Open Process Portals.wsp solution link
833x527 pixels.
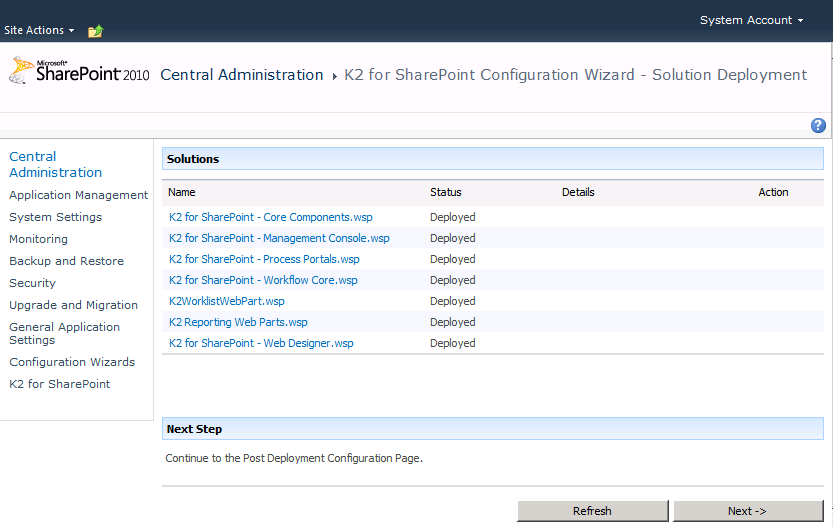(264, 259)
